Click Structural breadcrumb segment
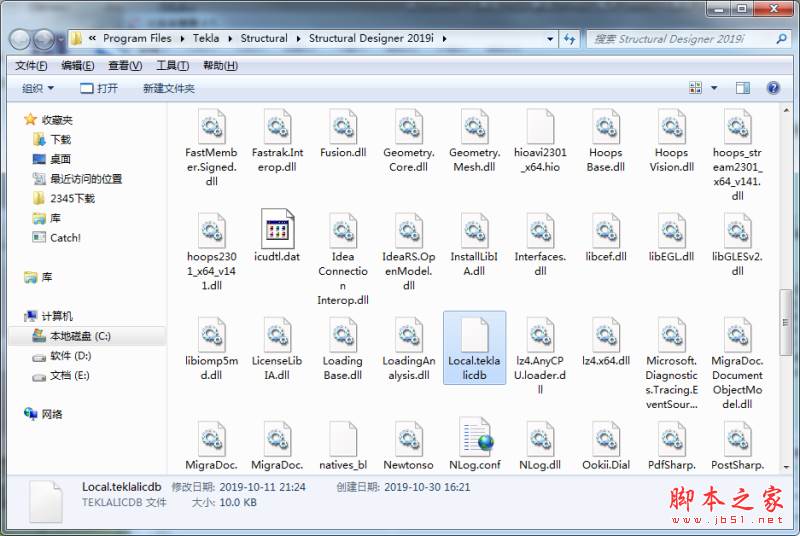This screenshot has width=800, height=536. (x=264, y=38)
